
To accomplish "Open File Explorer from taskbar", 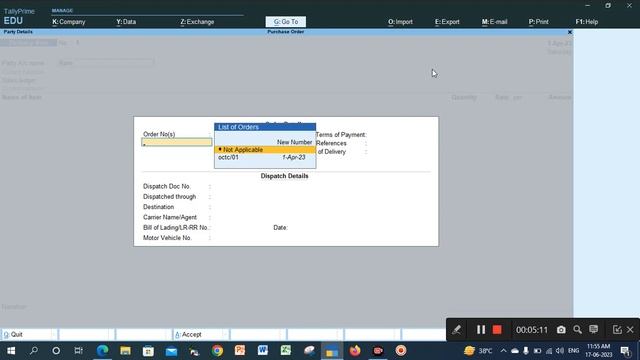I will 125,351.
